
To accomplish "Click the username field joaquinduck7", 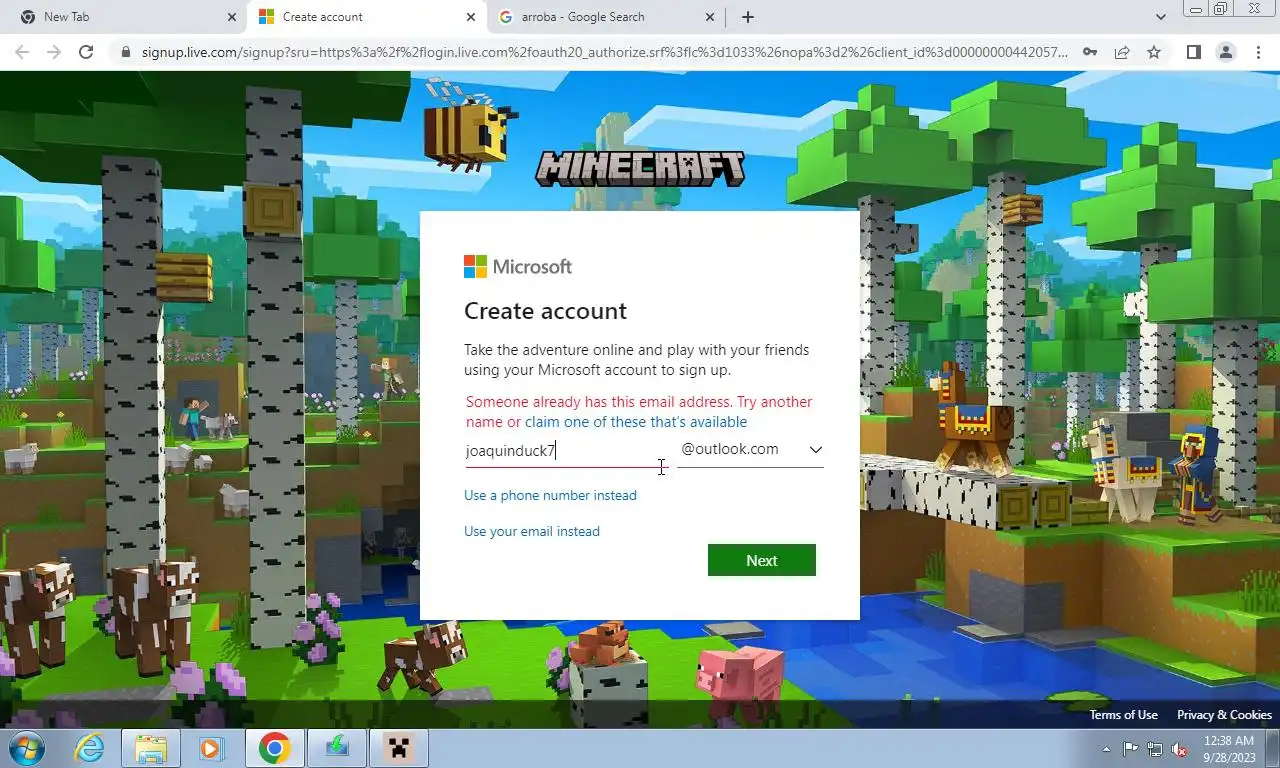I will [566, 450].
